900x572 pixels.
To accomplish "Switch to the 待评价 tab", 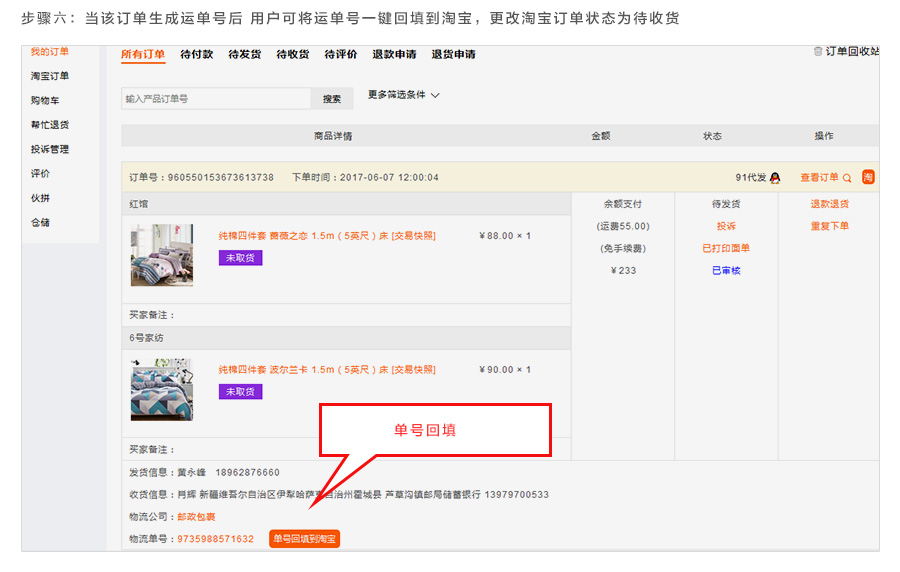I will (340, 55).
